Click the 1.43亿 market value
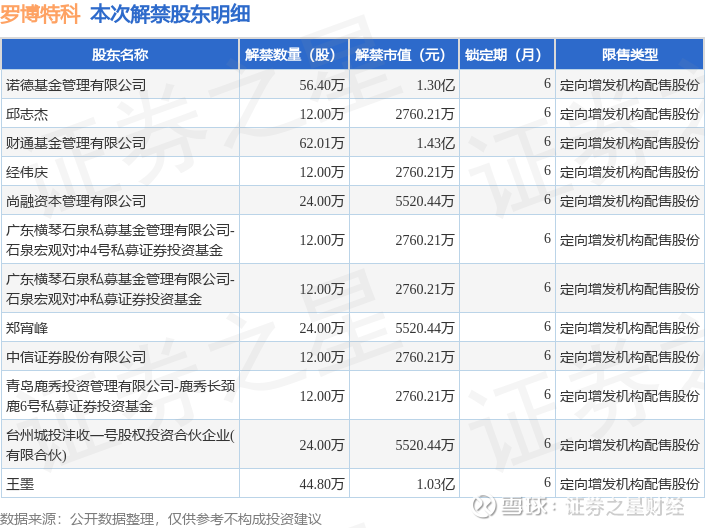This screenshot has width=705, height=528. click(x=435, y=143)
